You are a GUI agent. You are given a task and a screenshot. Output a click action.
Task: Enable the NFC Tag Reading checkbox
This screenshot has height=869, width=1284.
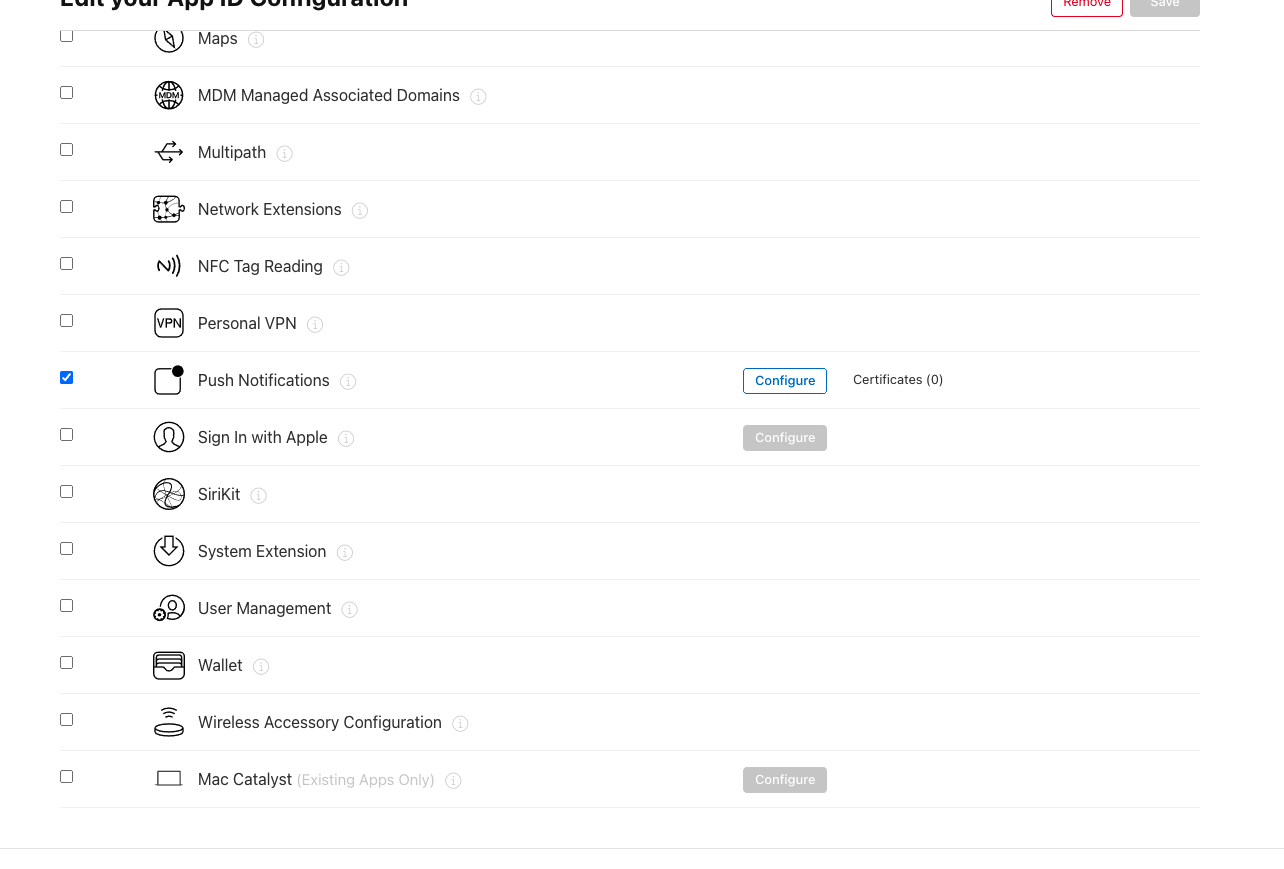pos(67,263)
